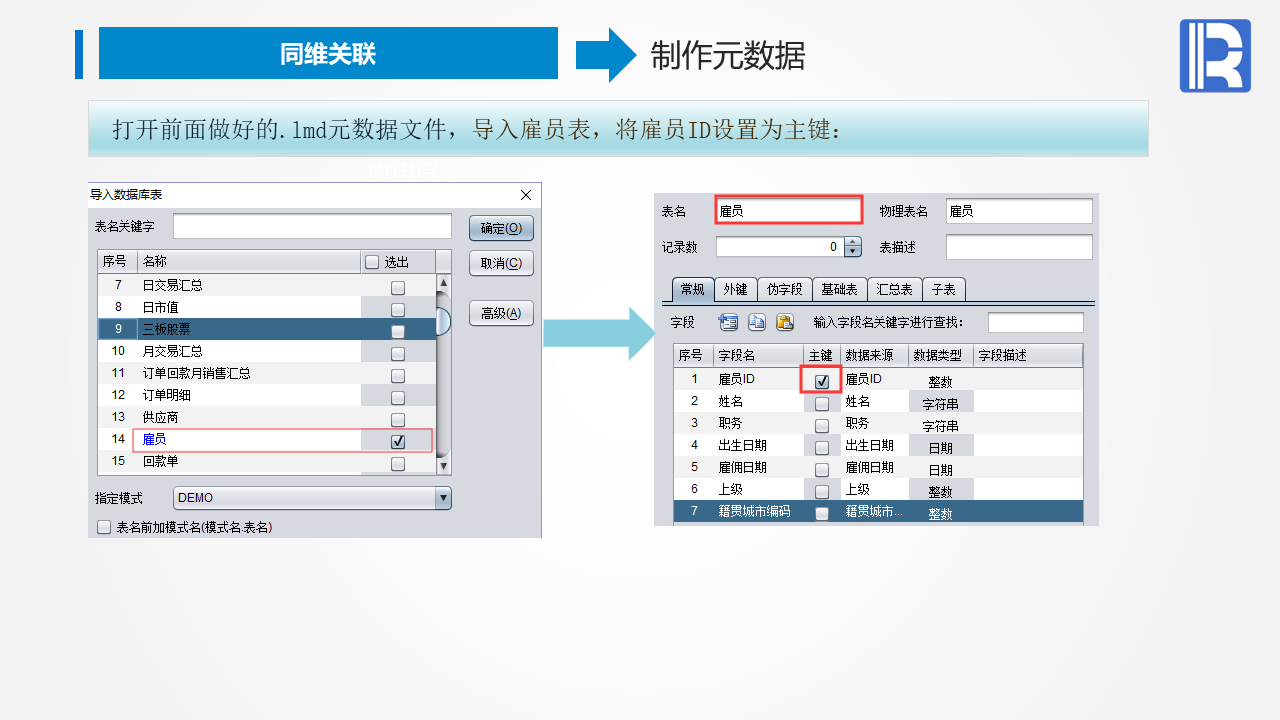The image size is (1280, 720).
Task: Check the 主键 box for 籍贯城市编码
Action: [822, 513]
